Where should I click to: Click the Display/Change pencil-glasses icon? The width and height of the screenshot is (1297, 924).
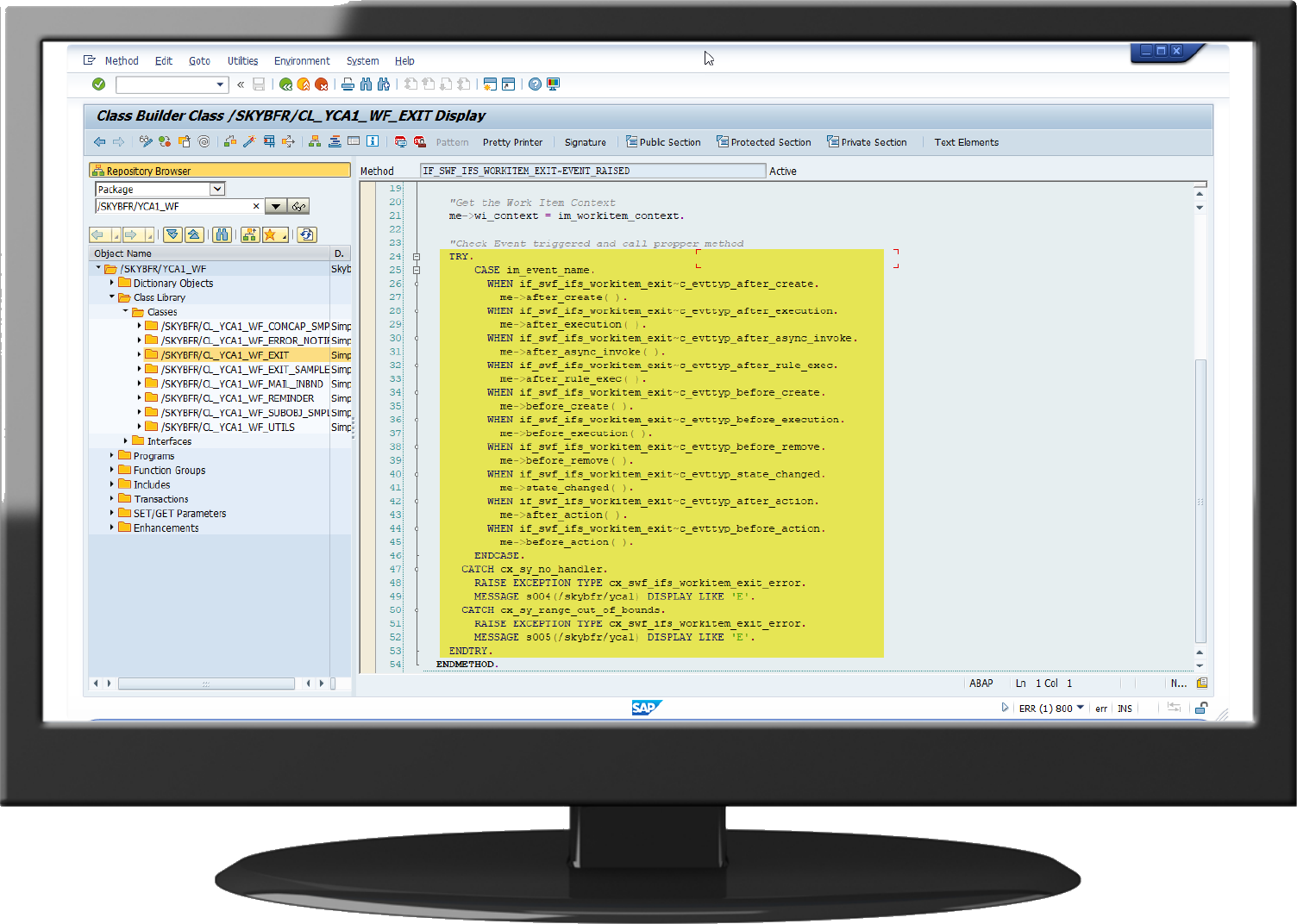(146, 141)
